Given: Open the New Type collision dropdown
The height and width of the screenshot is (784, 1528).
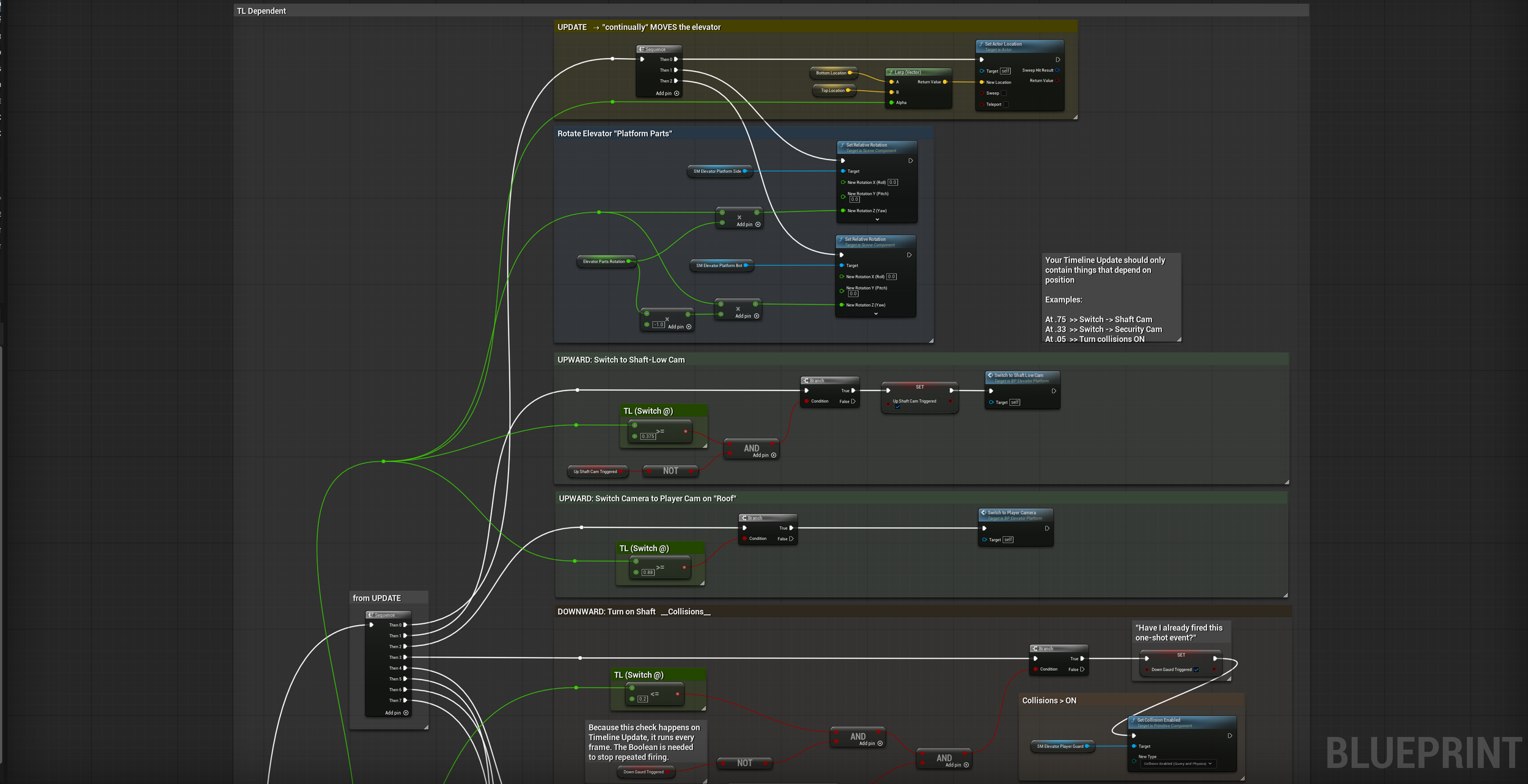Looking at the screenshot, I should point(1177,764).
